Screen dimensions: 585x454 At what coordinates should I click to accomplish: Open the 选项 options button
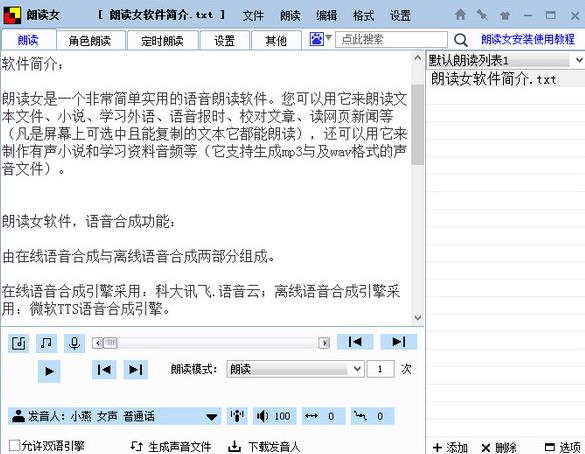point(563,447)
